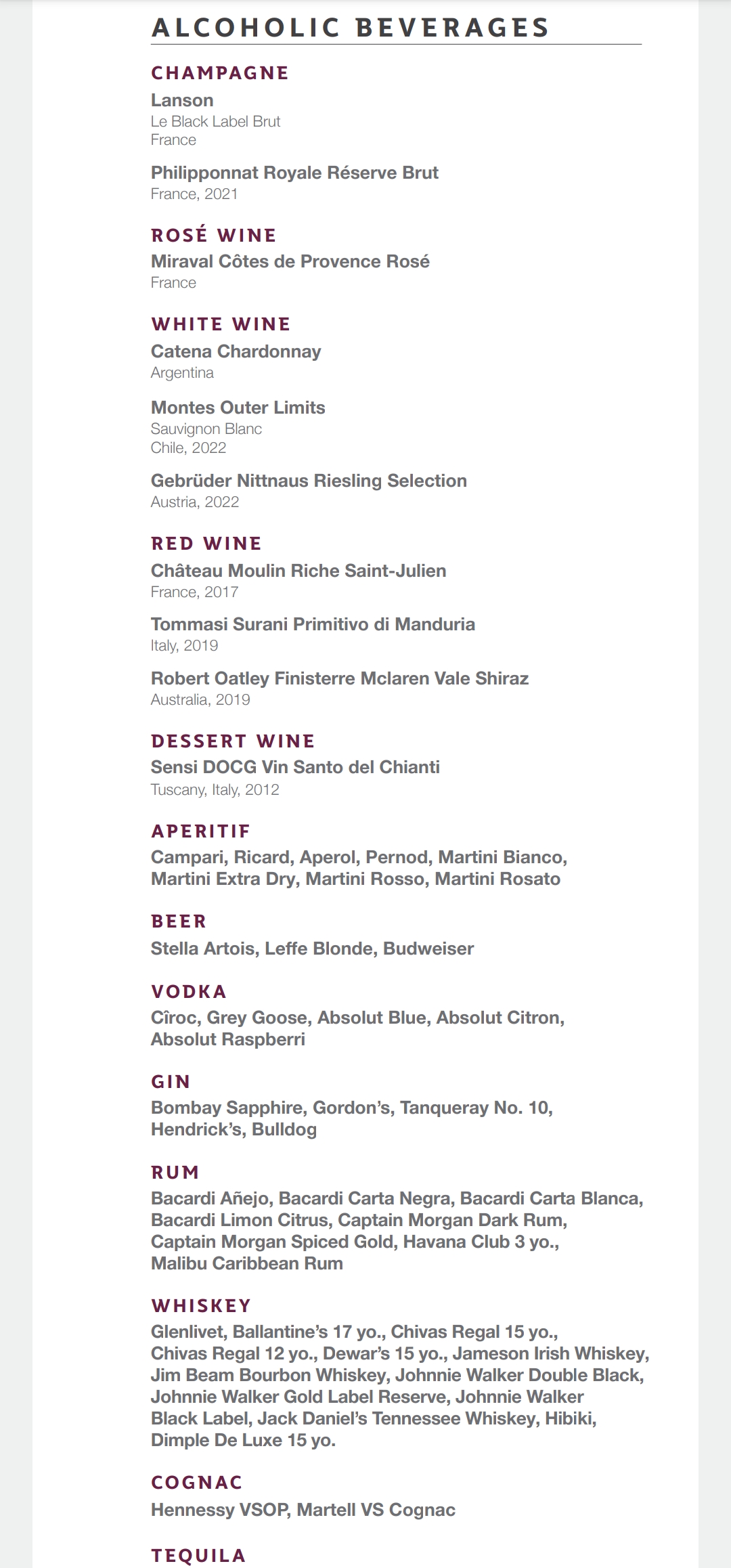The height and width of the screenshot is (1568, 731).
Task: Click Philipponnat Royale Réserve Brut entry
Action: point(294,173)
